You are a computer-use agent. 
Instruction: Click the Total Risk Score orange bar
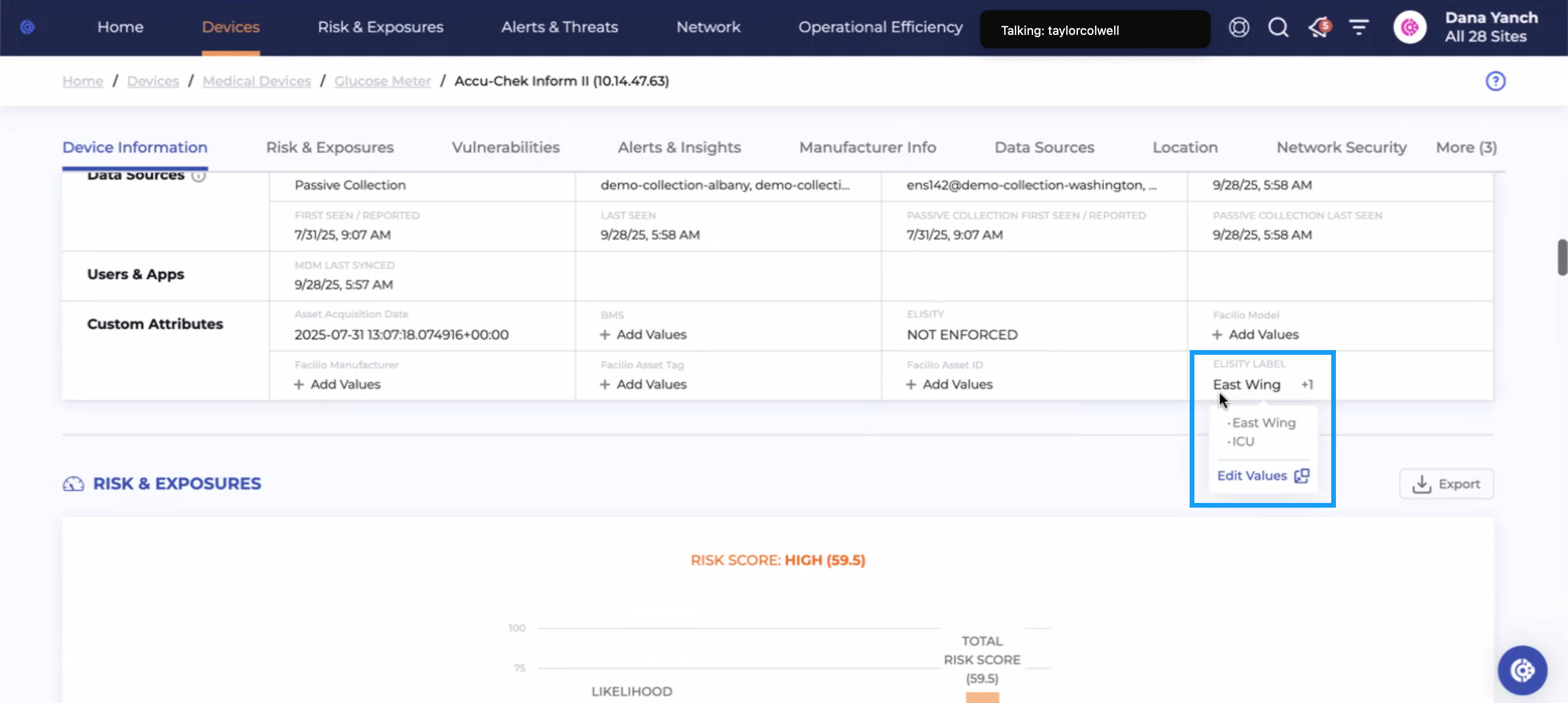(982, 697)
